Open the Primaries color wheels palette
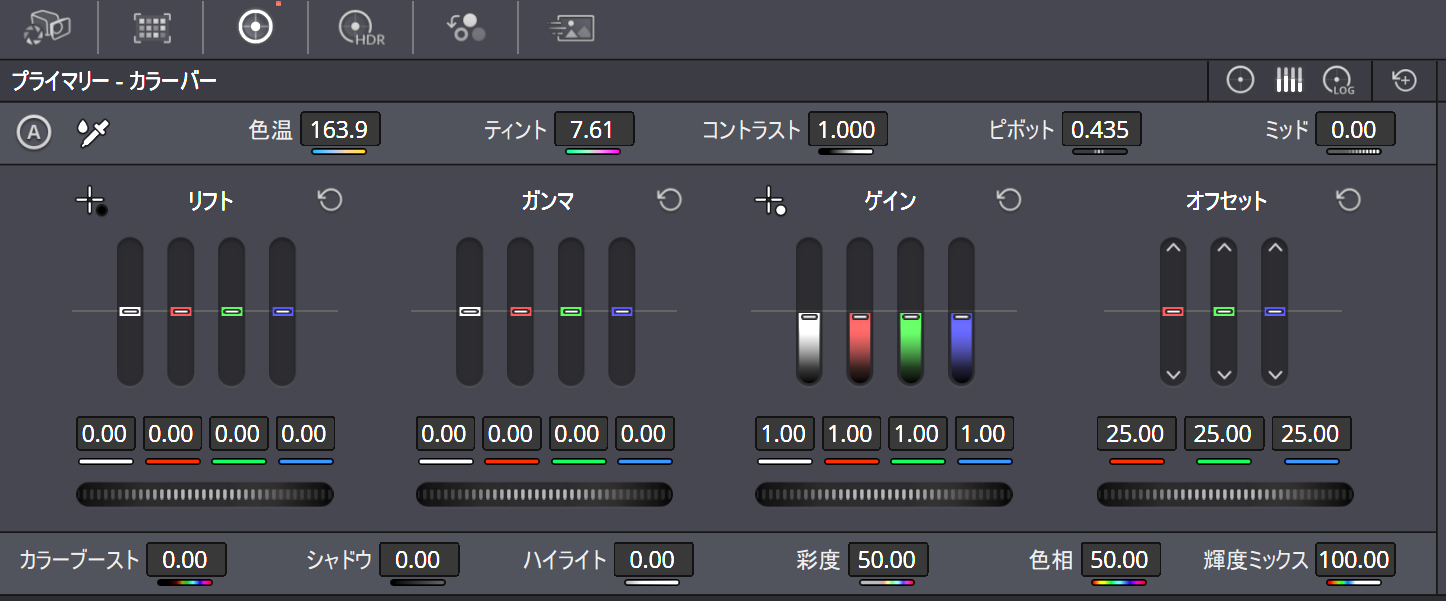This screenshot has width=1446, height=601. 255,28
